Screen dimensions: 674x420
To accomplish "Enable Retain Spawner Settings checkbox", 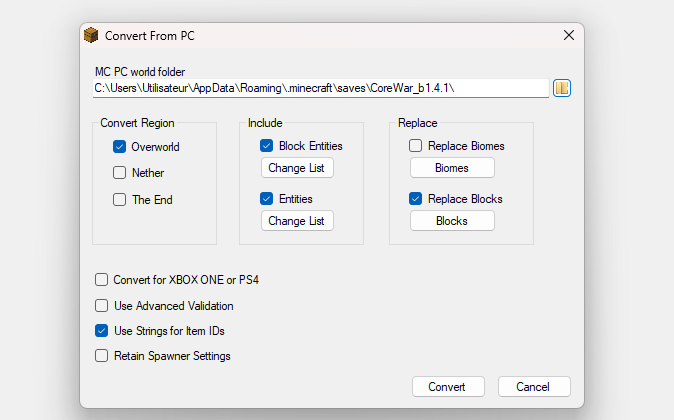I will pos(101,356).
